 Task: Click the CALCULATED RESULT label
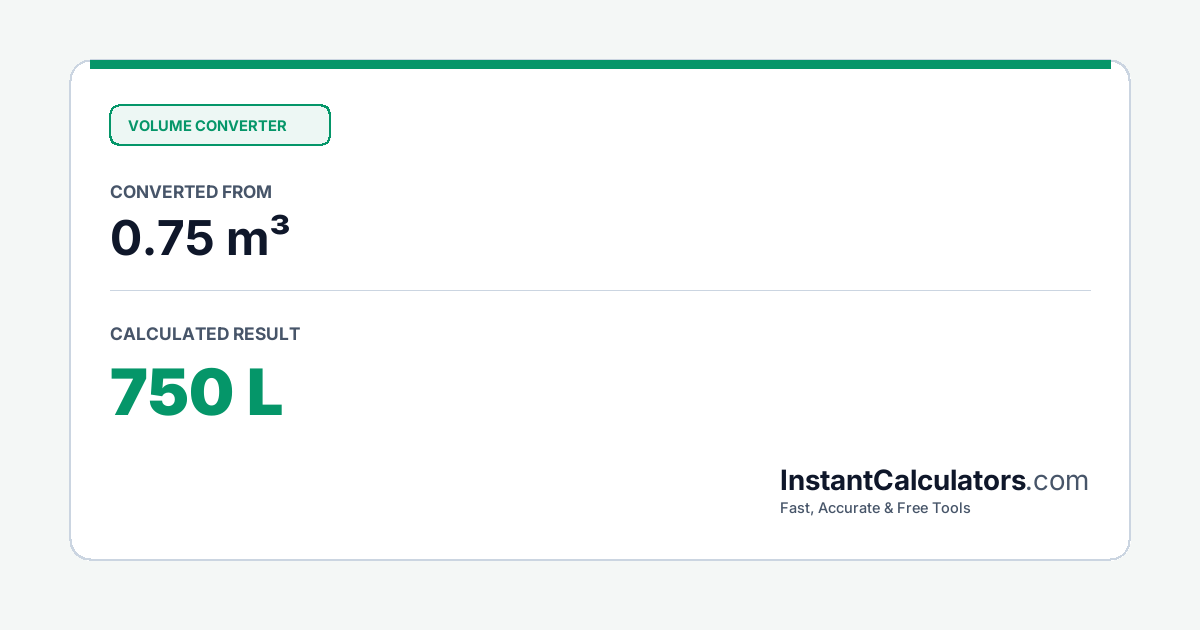click(x=205, y=334)
